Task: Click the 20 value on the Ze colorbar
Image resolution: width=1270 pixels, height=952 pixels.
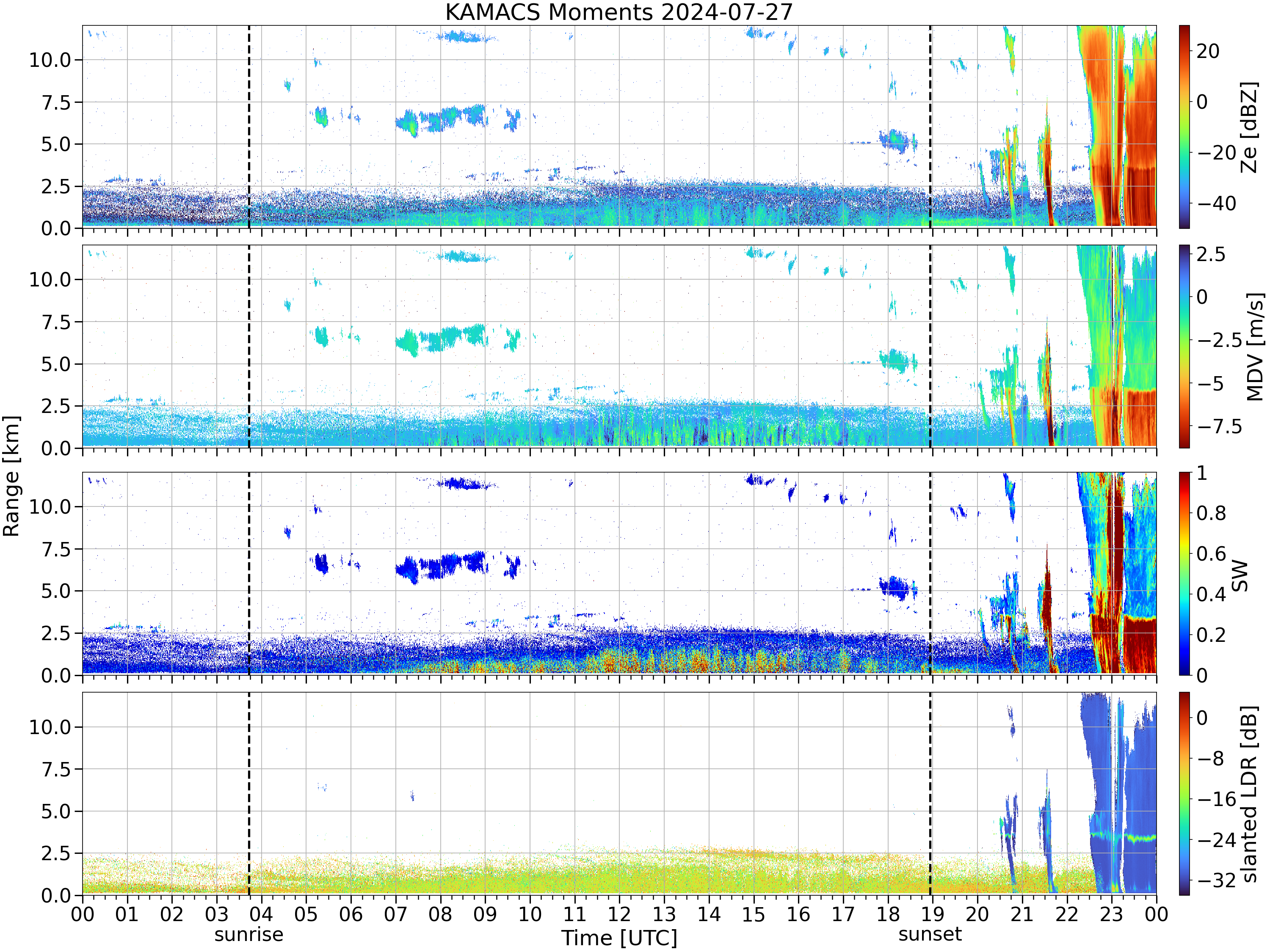Action: pos(1208,51)
